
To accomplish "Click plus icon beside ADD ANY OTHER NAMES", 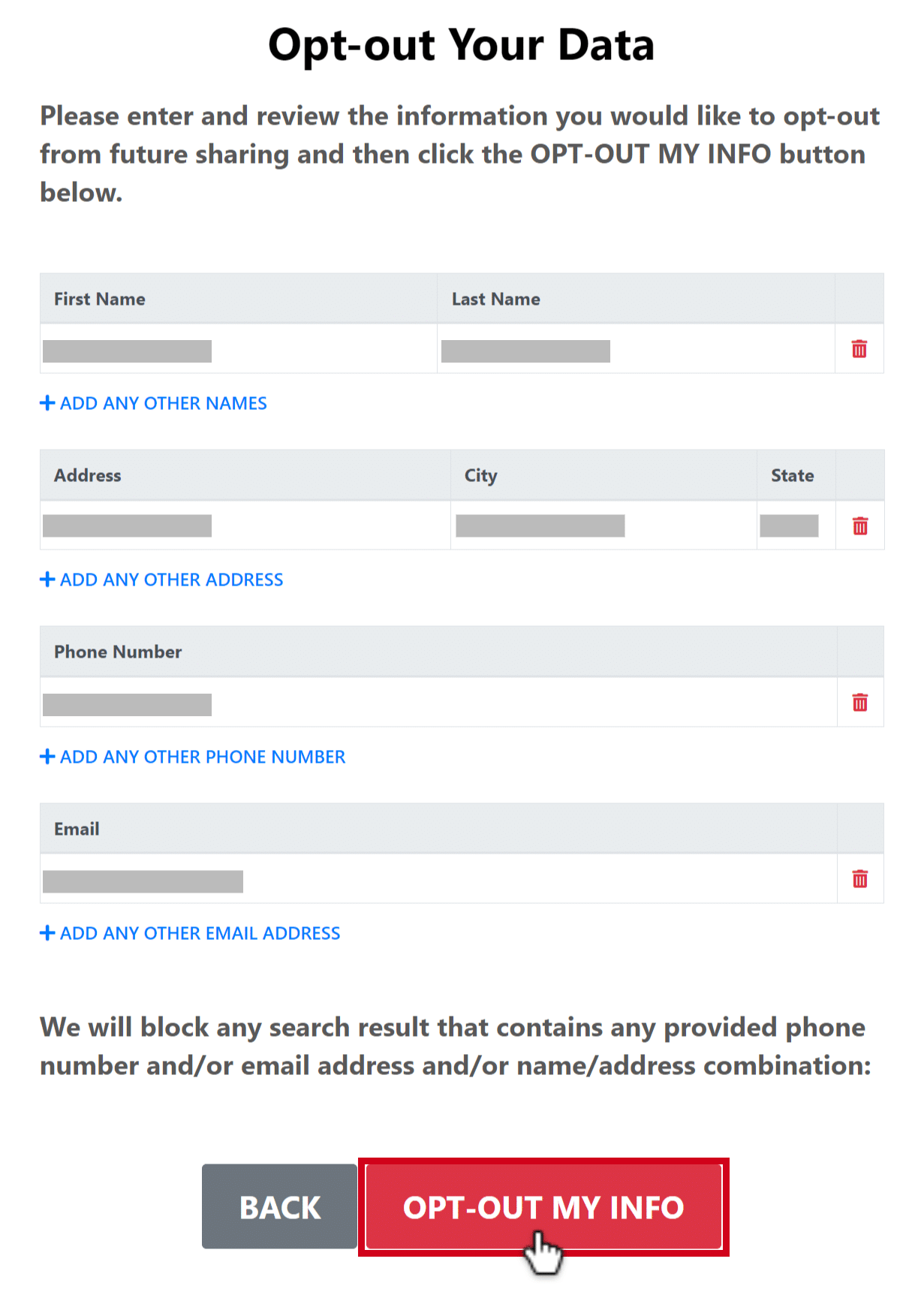I will point(47,403).
